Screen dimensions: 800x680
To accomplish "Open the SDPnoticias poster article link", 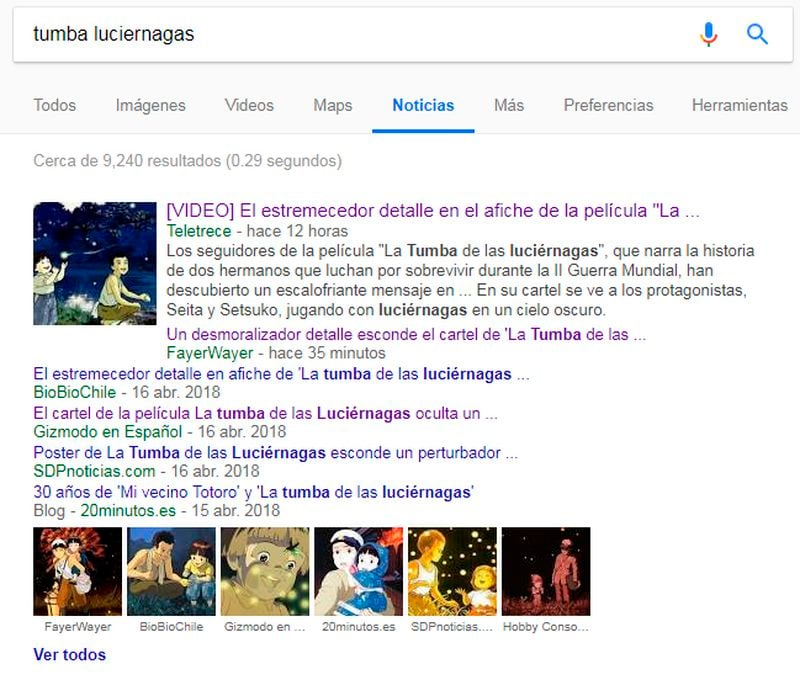I will tap(276, 452).
